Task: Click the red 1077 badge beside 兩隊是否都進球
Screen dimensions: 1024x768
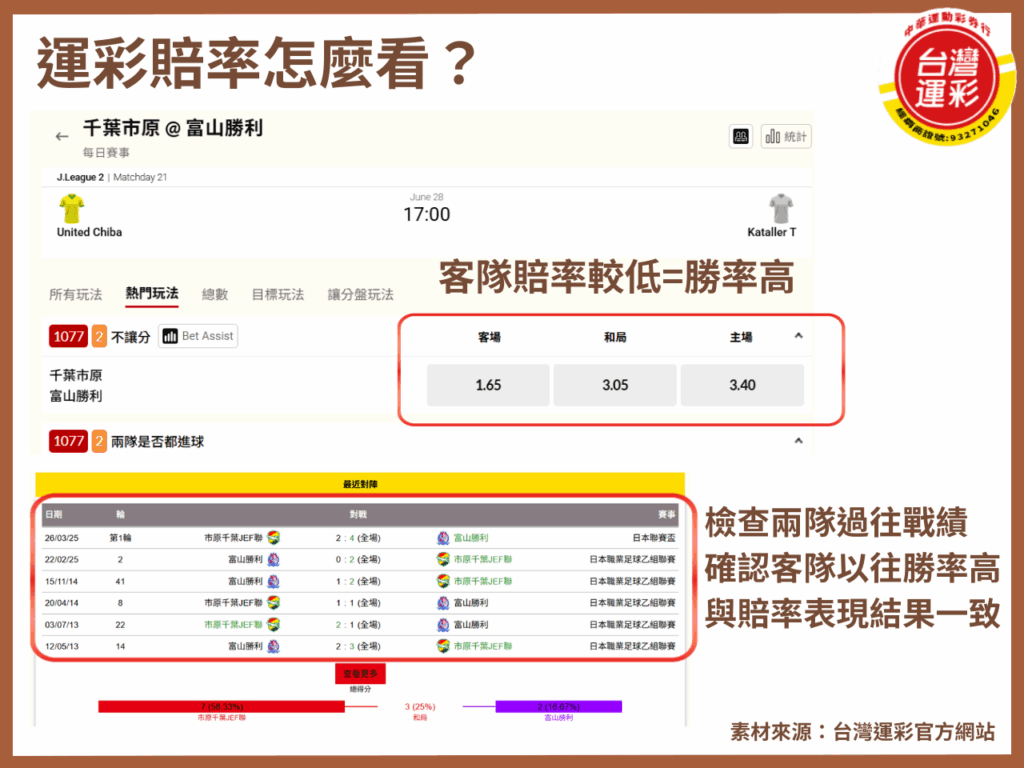Action: pyautogui.click(x=69, y=441)
